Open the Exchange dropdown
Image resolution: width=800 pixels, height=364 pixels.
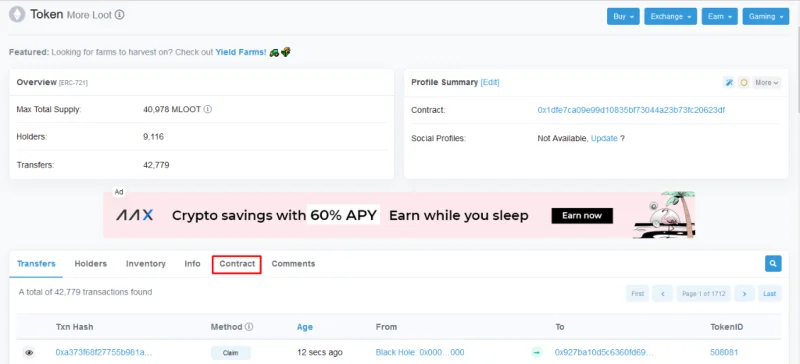670,16
